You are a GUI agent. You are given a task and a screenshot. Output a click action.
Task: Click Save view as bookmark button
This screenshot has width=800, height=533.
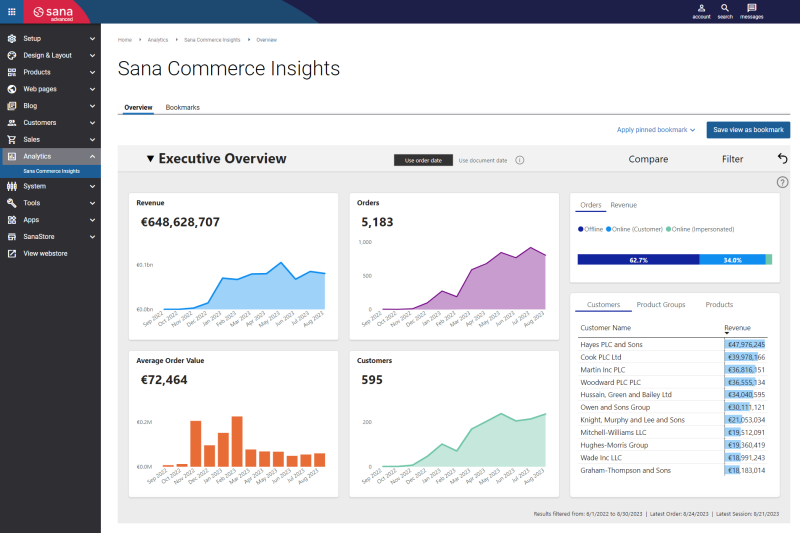[748, 130]
